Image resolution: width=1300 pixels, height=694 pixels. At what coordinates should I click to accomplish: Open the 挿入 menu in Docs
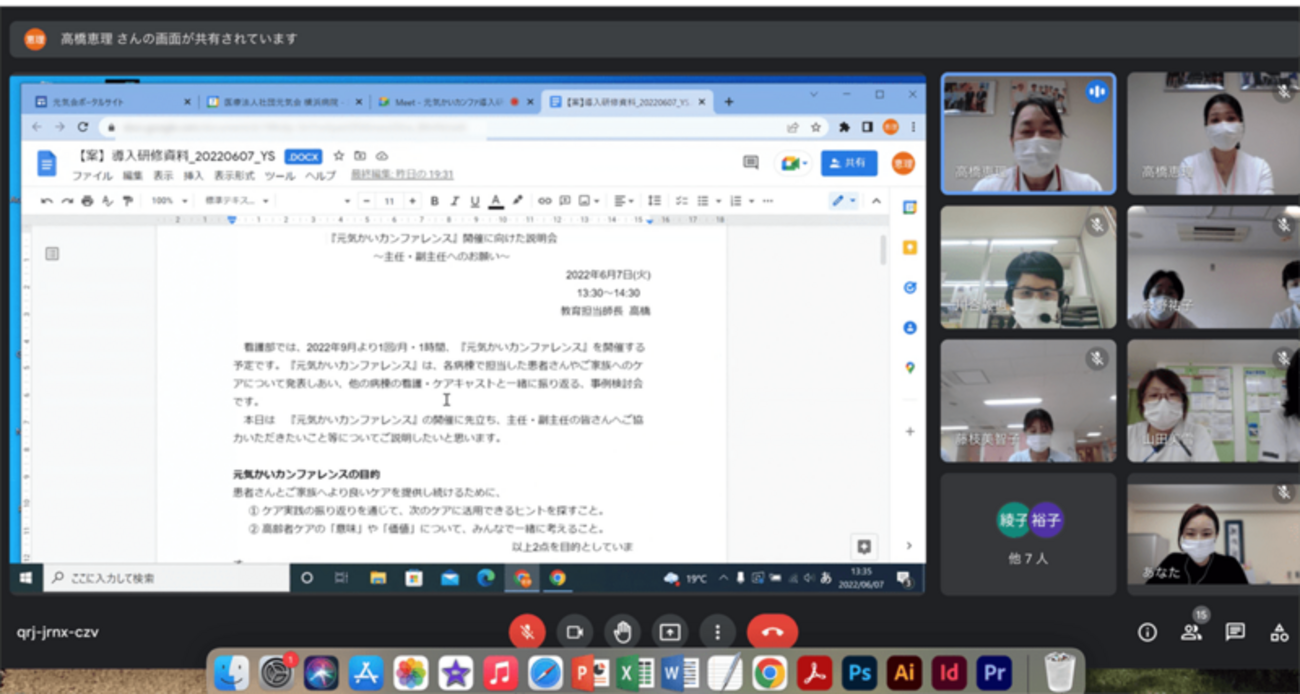pos(193,176)
